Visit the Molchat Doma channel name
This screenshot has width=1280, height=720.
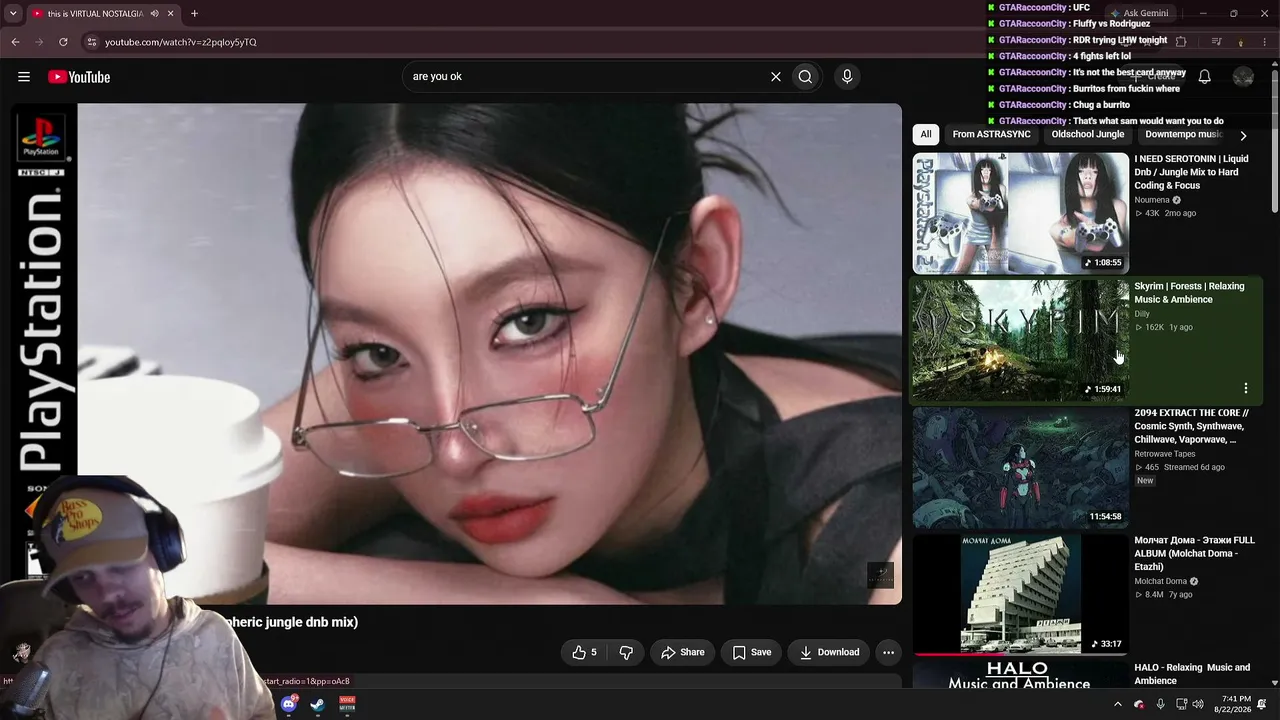1161,581
